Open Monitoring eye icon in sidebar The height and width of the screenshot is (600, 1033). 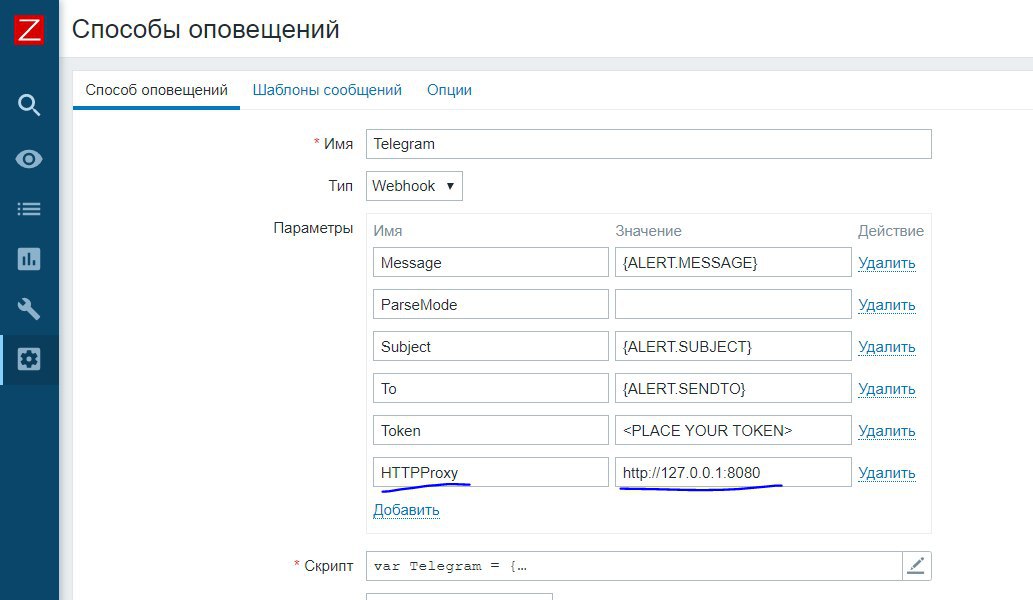[x=29, y=159]
